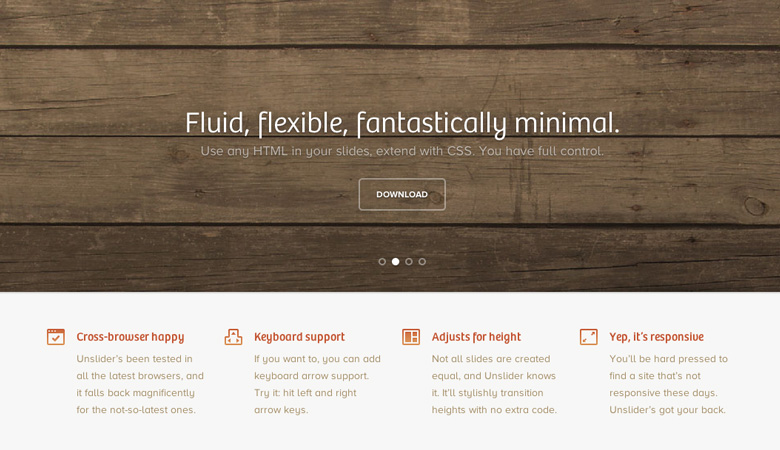
Task: Jump to the fourth slide dot
Action: [x=422, y=262]
